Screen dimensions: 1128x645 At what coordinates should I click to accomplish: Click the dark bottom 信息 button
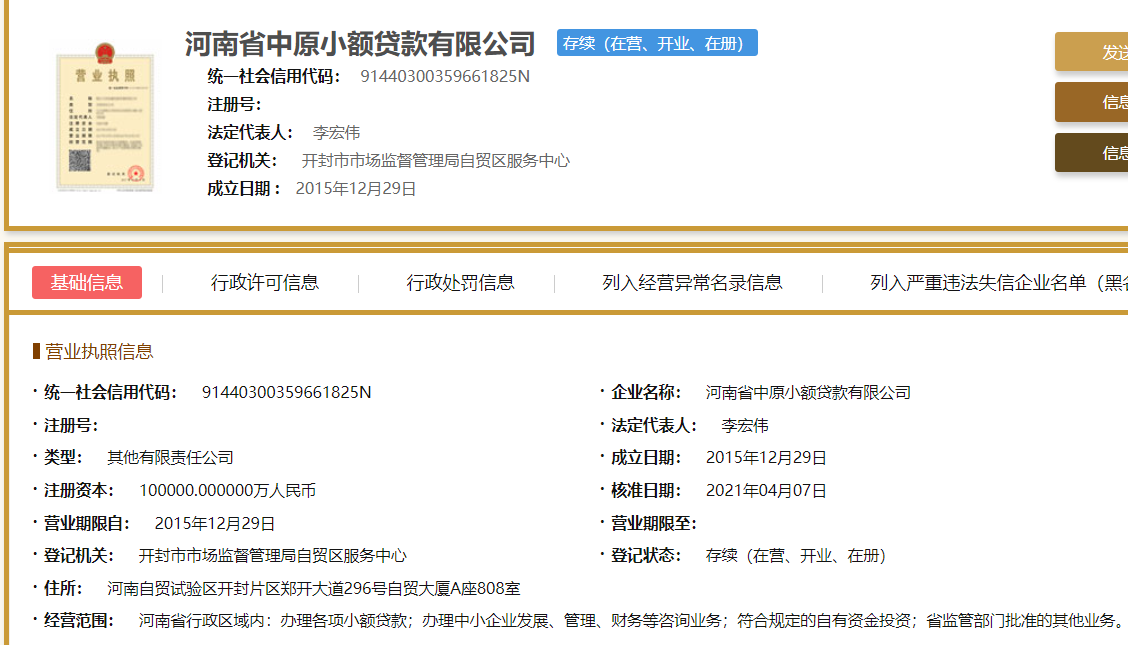1100,152
